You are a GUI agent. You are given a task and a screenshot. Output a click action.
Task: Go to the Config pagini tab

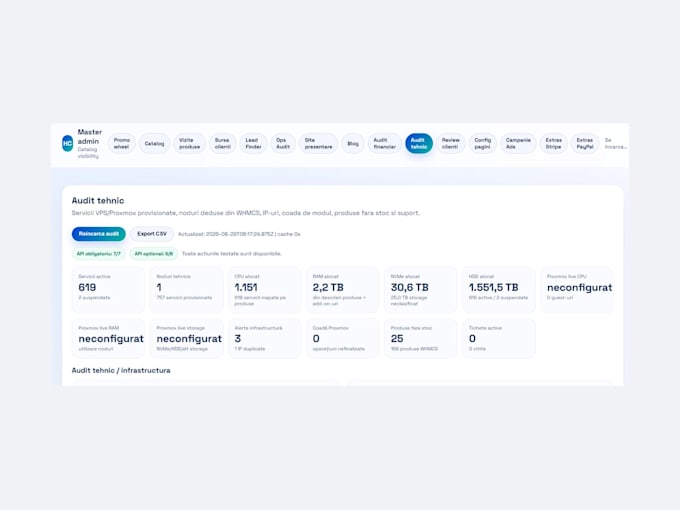pos(483,144)
